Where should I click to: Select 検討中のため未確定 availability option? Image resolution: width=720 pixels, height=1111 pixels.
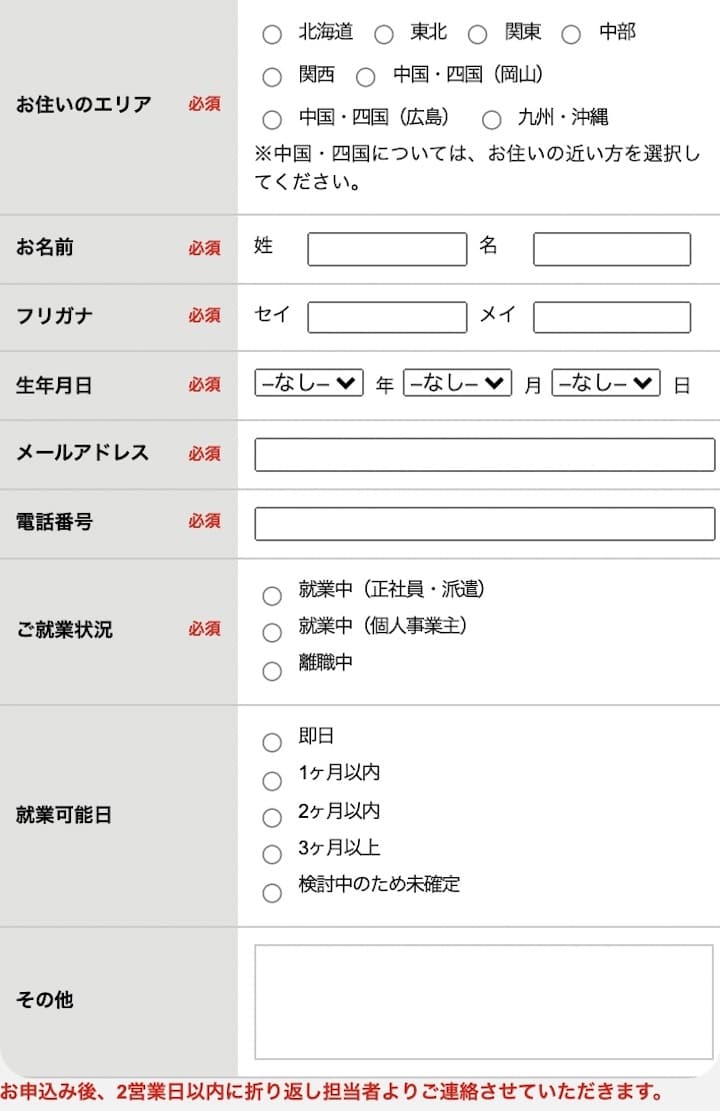pos(271,892)
